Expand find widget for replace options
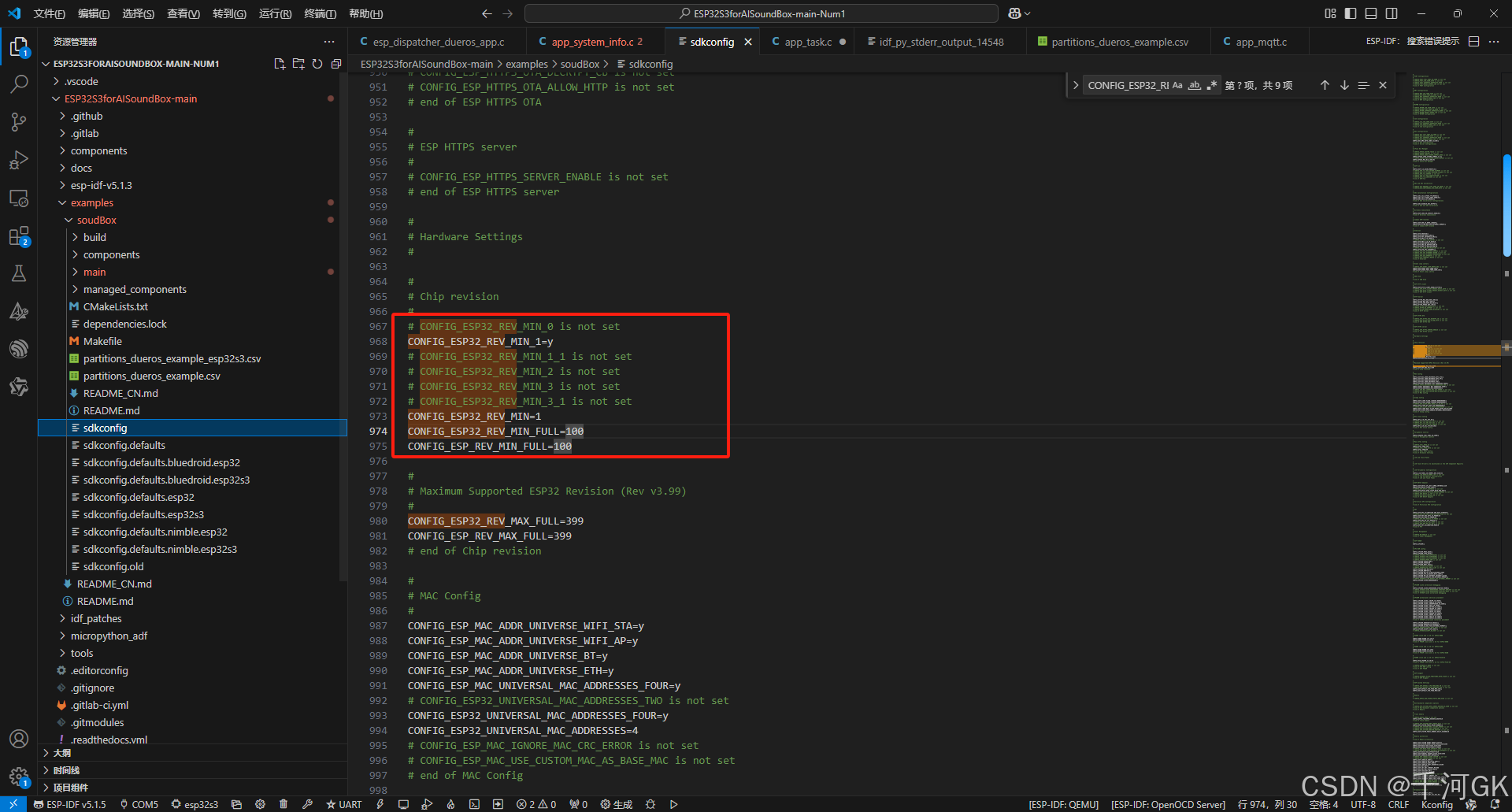This screenshot has width=1512, height=812. [1076, 85]
